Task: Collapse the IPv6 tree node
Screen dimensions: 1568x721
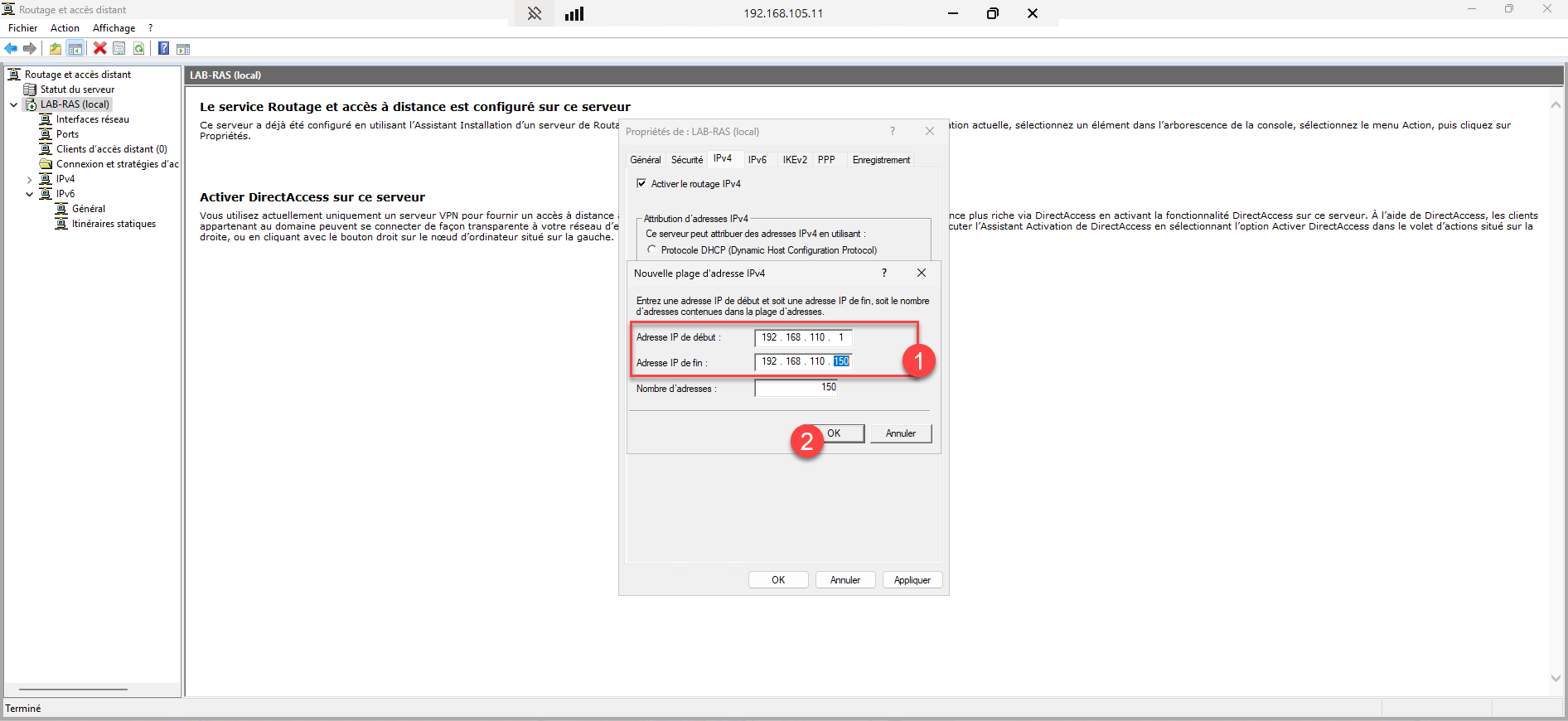Action: pyautogui.click(x=29, y=194)
